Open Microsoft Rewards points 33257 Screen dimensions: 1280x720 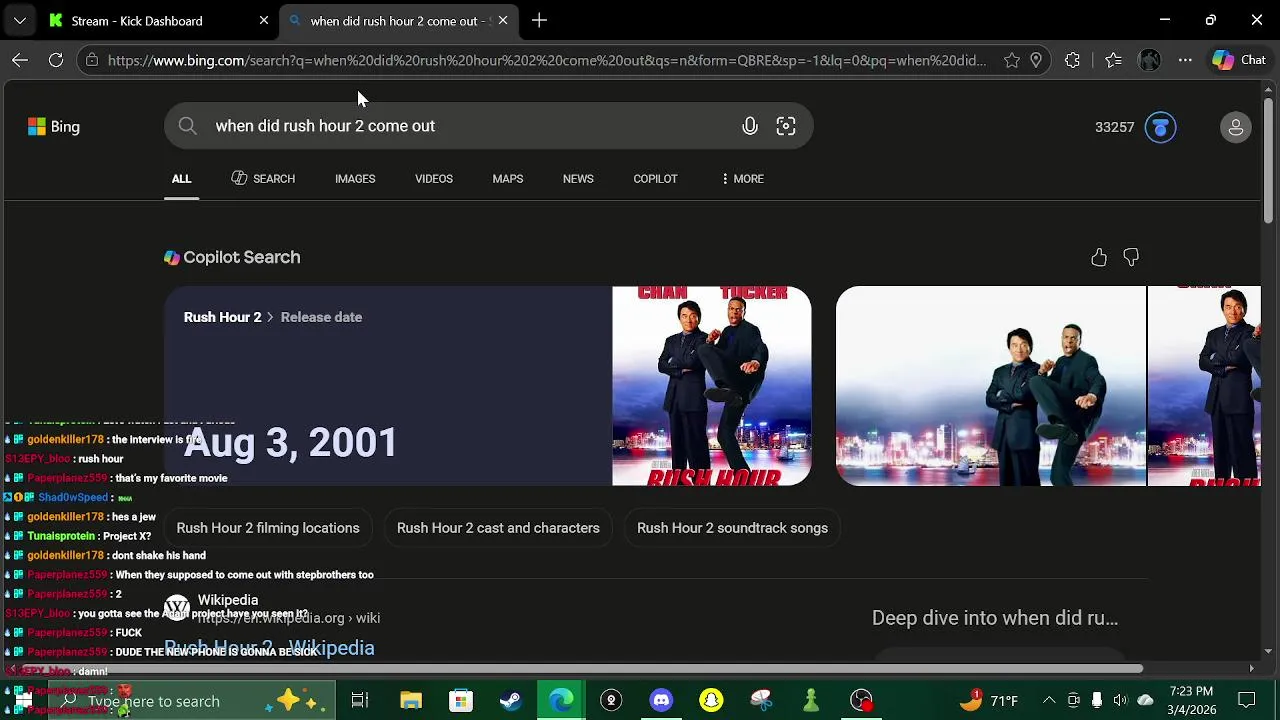1114,127
